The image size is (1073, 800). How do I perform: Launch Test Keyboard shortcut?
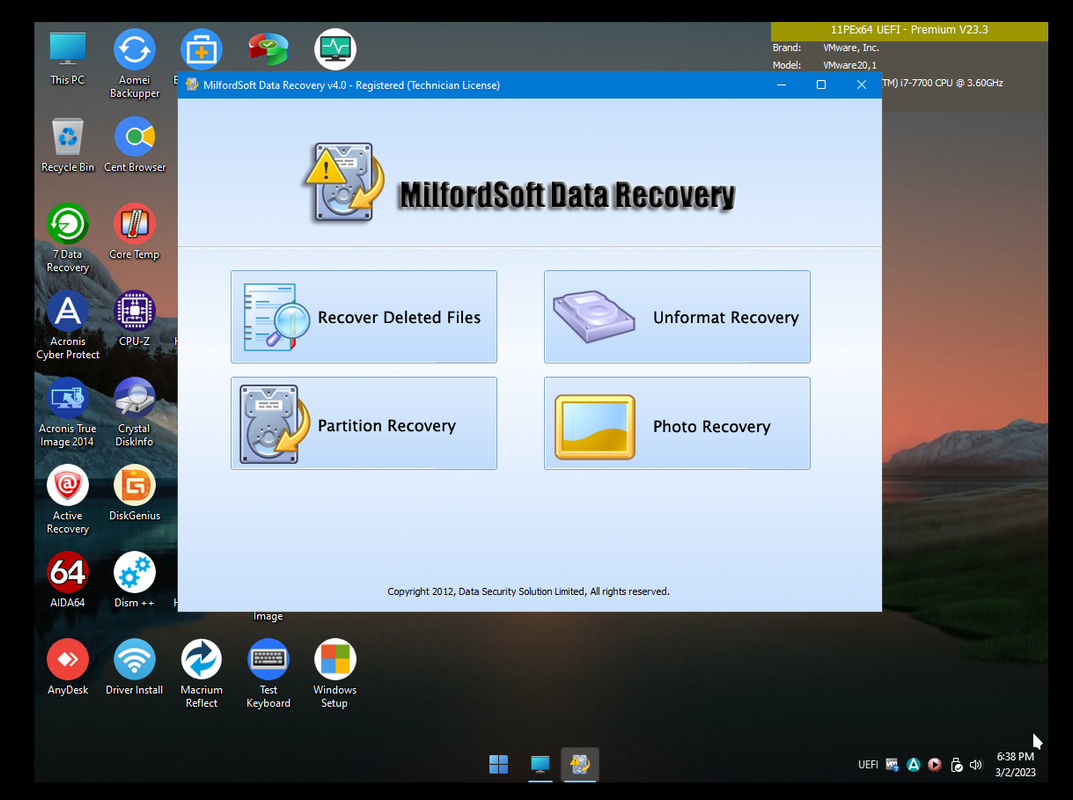pos(268,674)
